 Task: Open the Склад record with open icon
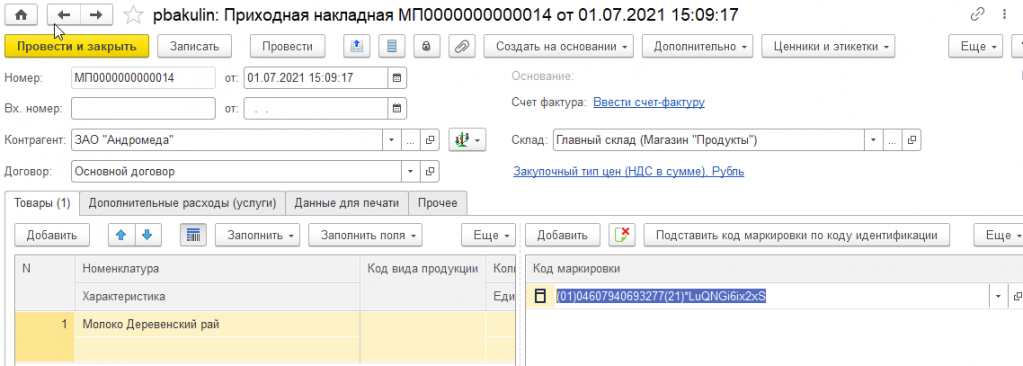pyautogui.click(x=911, y=140)
